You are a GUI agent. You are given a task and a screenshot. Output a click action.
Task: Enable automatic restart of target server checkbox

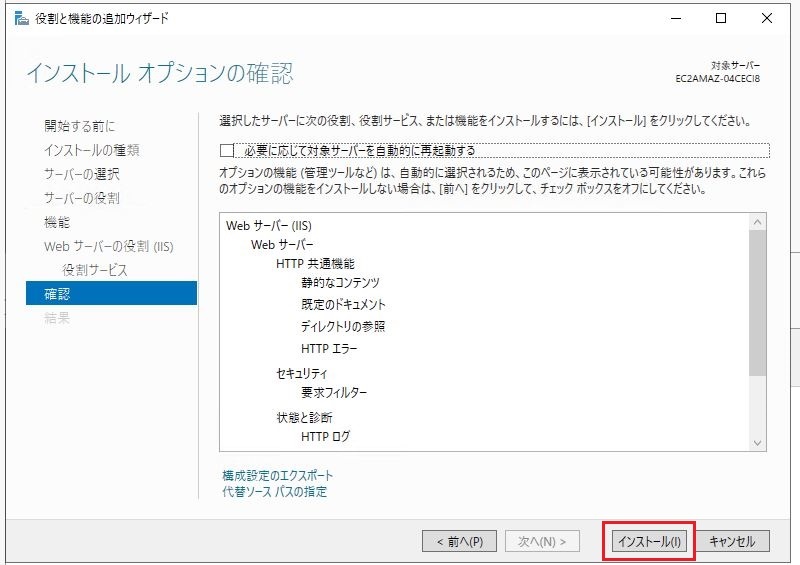click(227, 151)
